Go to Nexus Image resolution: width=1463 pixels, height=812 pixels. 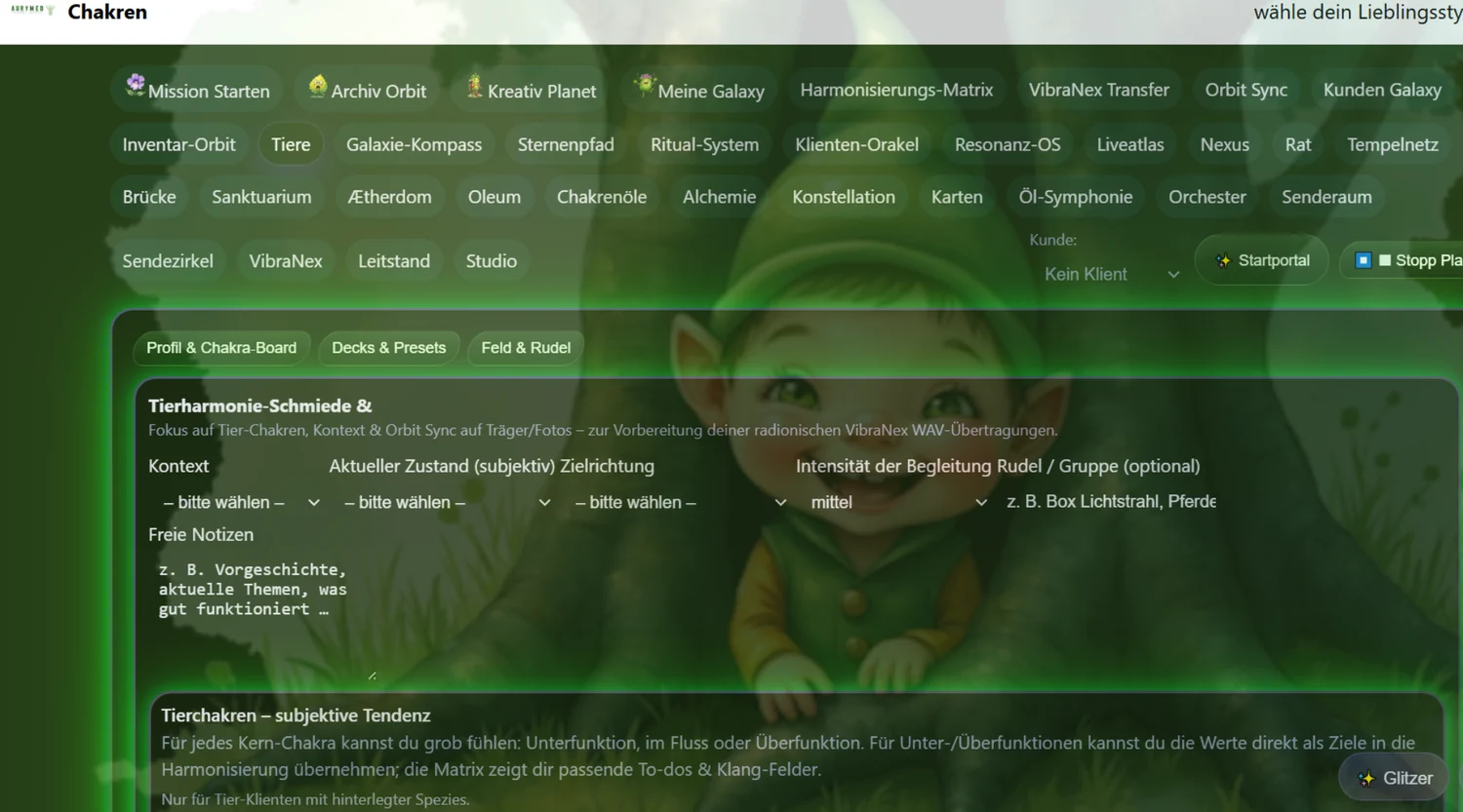1225,144
